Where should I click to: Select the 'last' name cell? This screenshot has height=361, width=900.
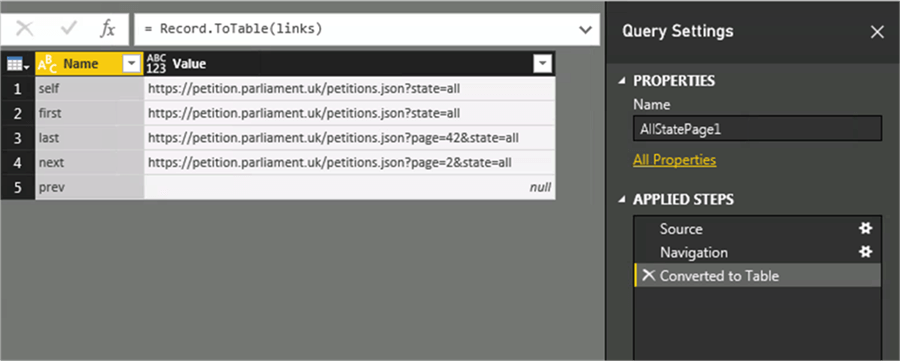(90, 138)
